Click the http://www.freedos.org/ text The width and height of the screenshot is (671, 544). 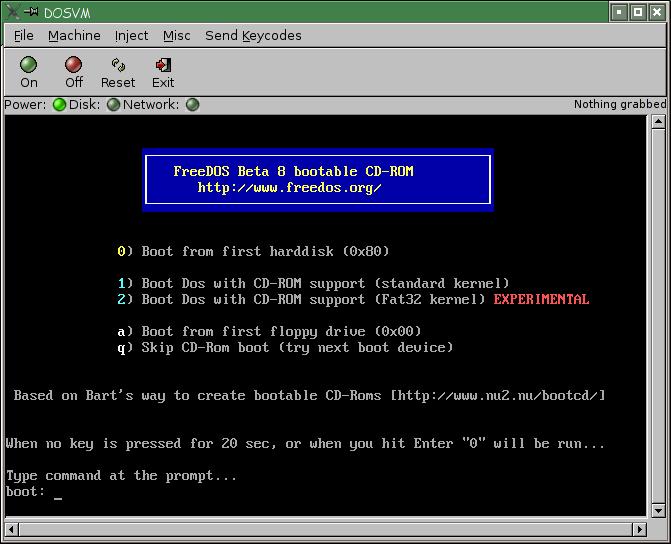(x=289, y=187)
